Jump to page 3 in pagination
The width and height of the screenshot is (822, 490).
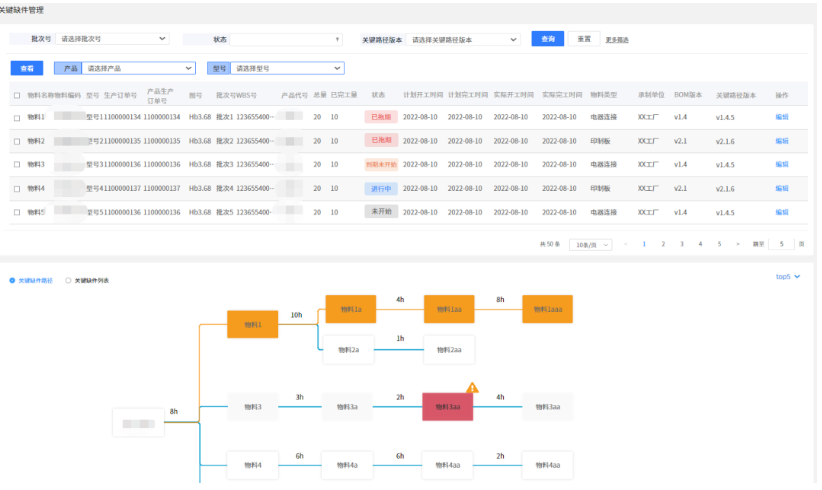(682, 244)
